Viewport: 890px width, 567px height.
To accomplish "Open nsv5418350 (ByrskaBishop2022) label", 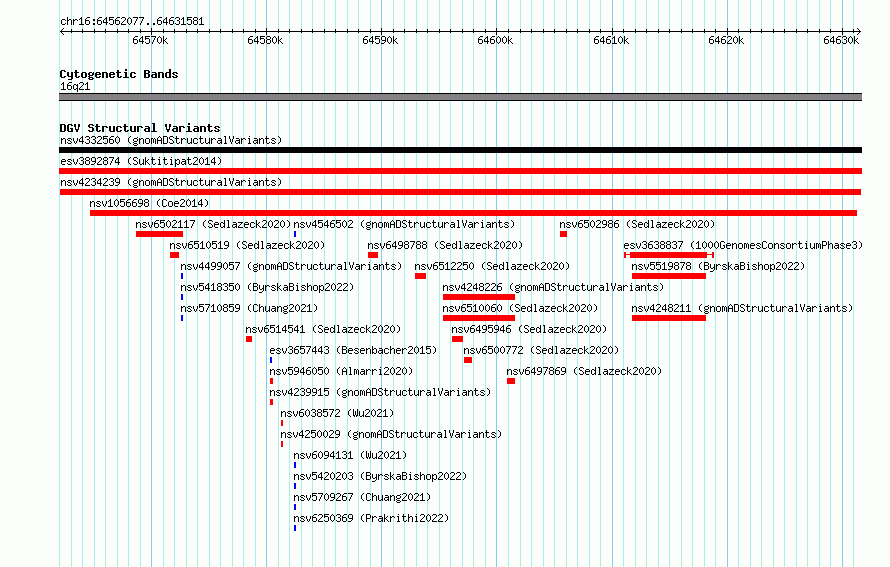I will (x=267, y=287).
